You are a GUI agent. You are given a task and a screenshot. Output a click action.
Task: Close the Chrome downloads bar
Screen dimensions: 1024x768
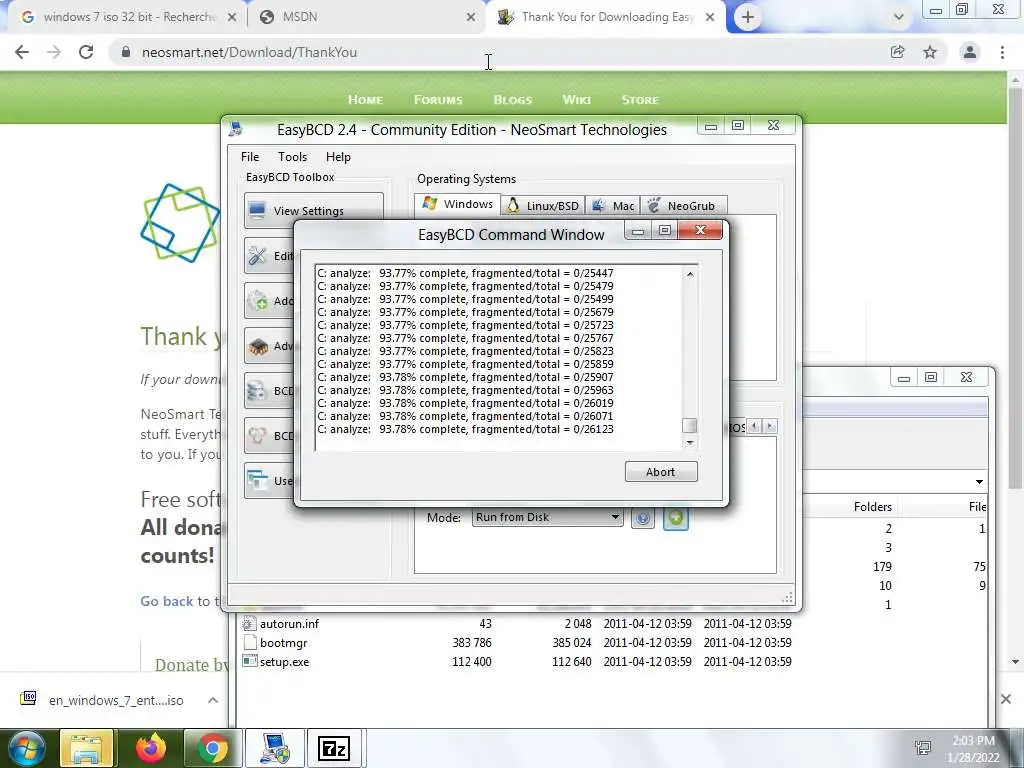tap(1006, 699)
